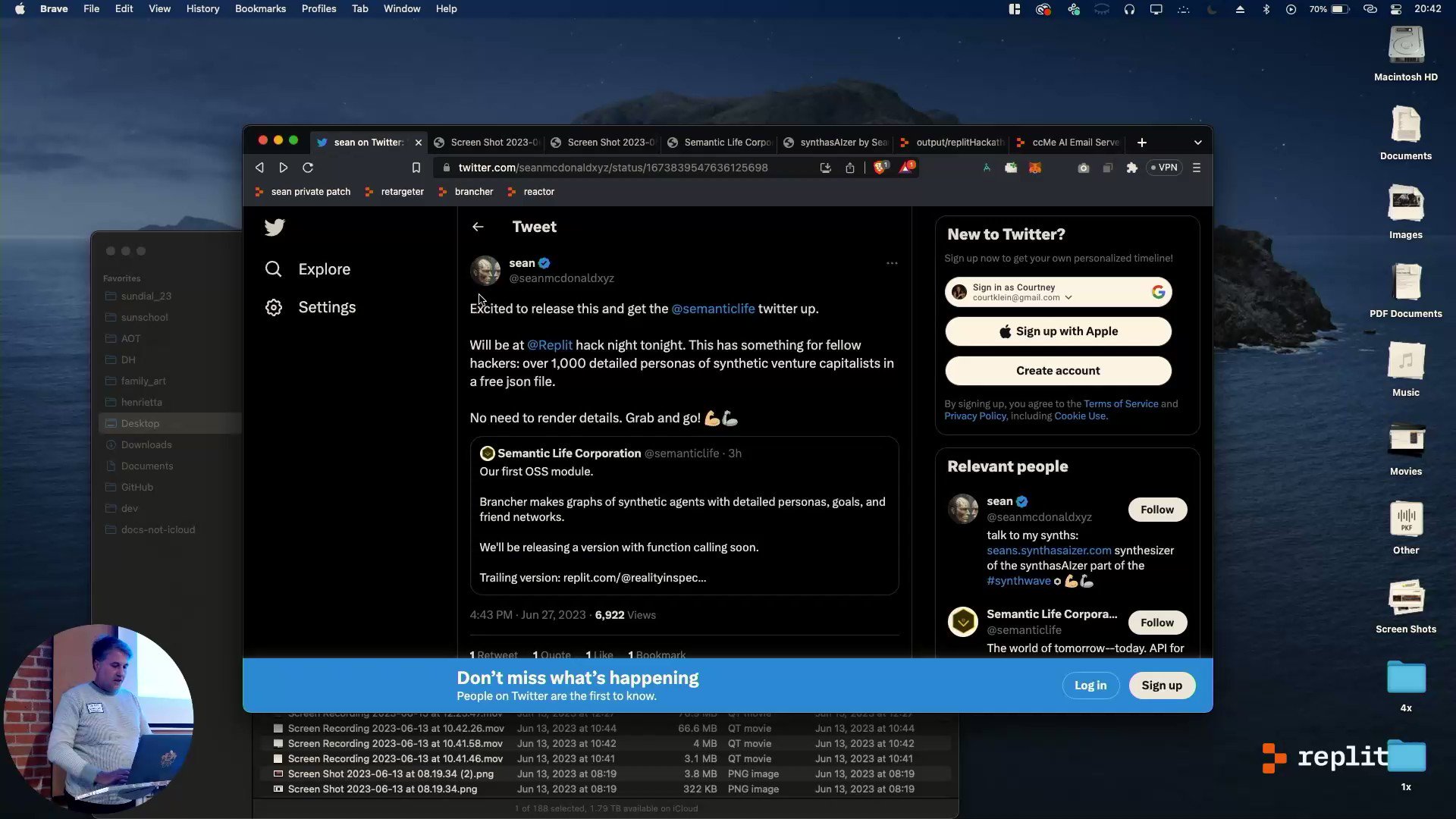The image size is (1456, 819).
Task: Open the History menu in menu bar
Action: pyautogui.click(x=202, y=9)
